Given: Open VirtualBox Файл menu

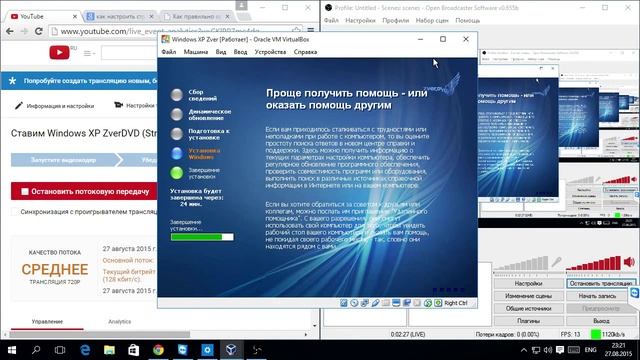Looking at the screenshot, I should click(169, 52).
